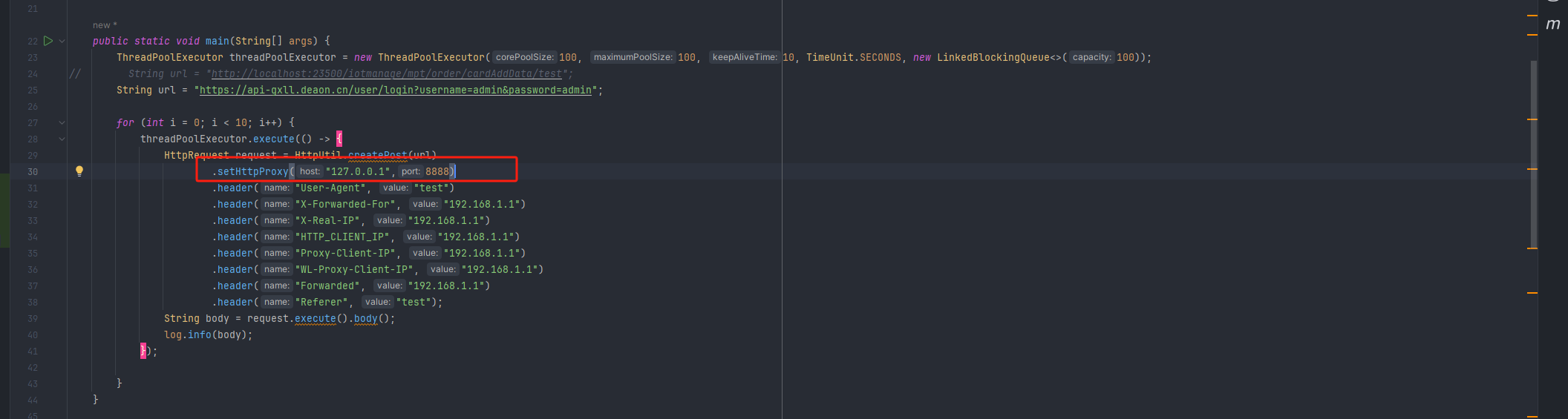Open the api-gxll.deaon.cn login URL link
Viewport: 1568px width, 419px height.
[x=395, y=90]
